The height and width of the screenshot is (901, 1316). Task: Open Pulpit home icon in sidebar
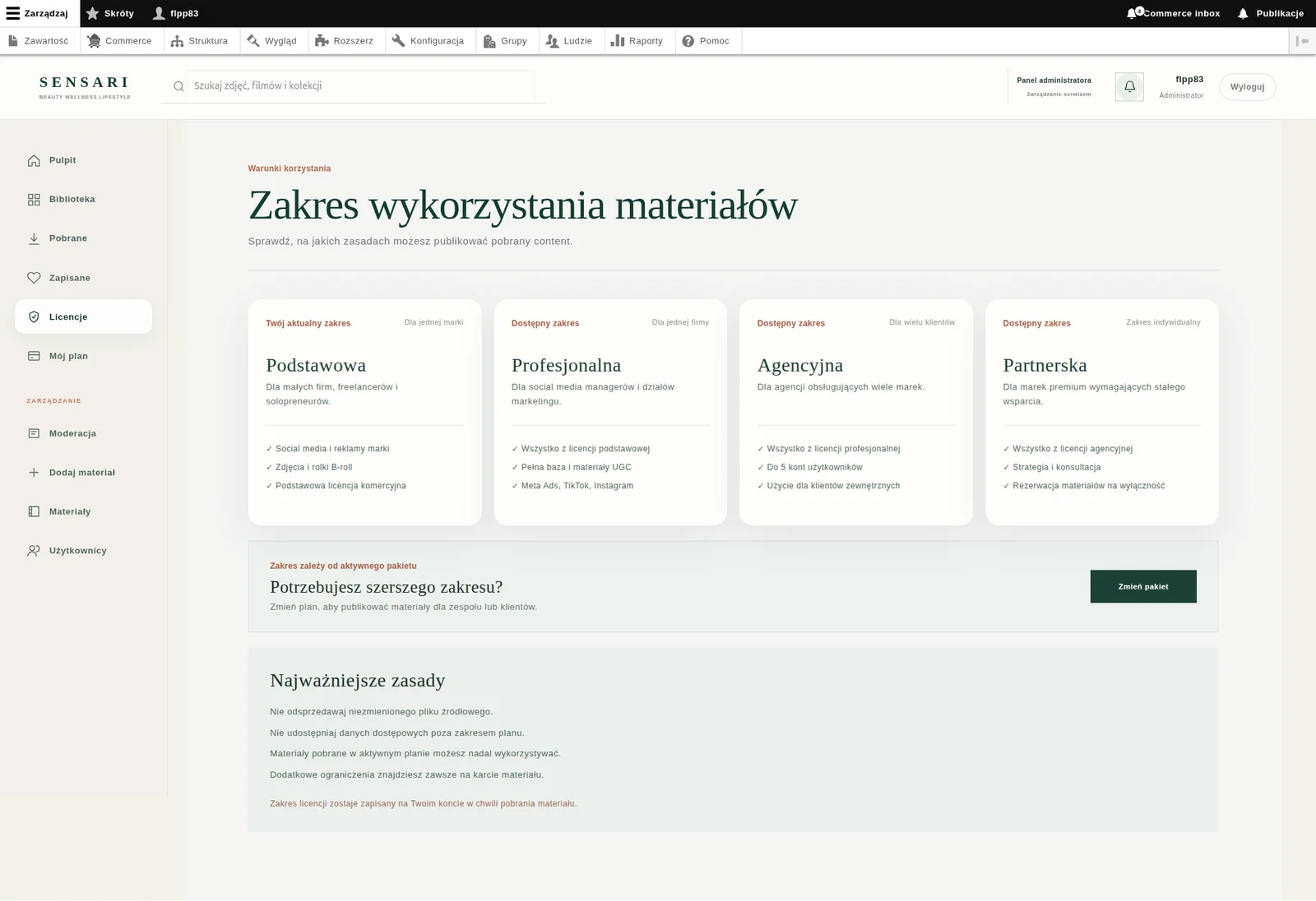34,160
